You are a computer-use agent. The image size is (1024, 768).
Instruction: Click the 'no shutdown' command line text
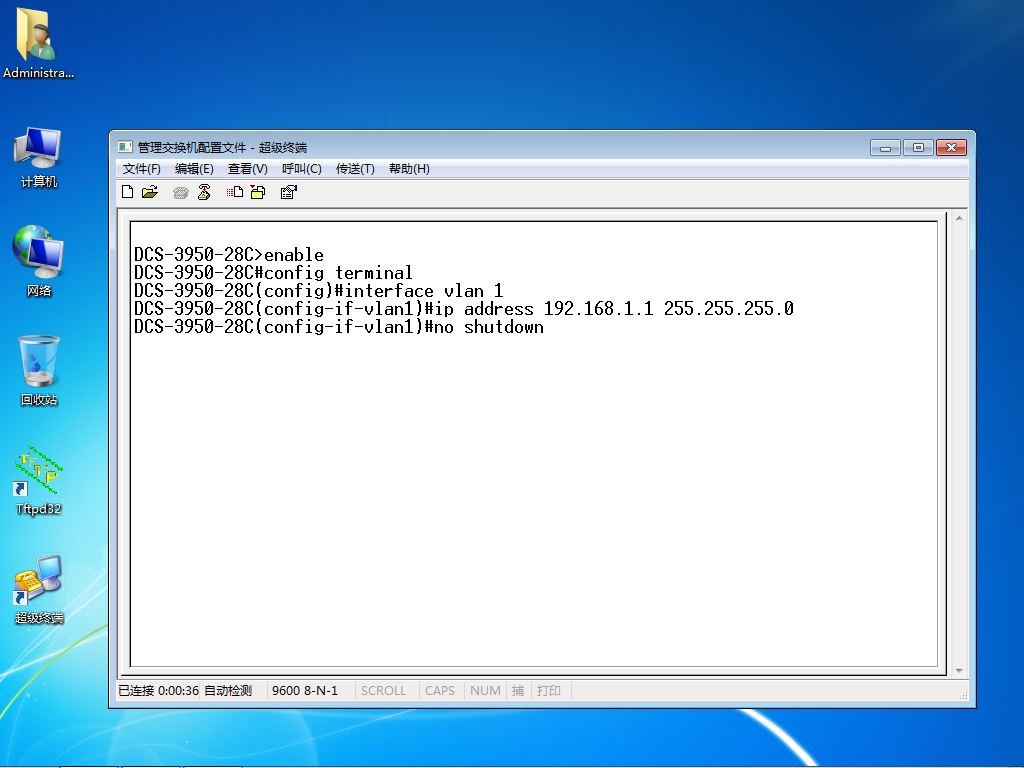339,327
